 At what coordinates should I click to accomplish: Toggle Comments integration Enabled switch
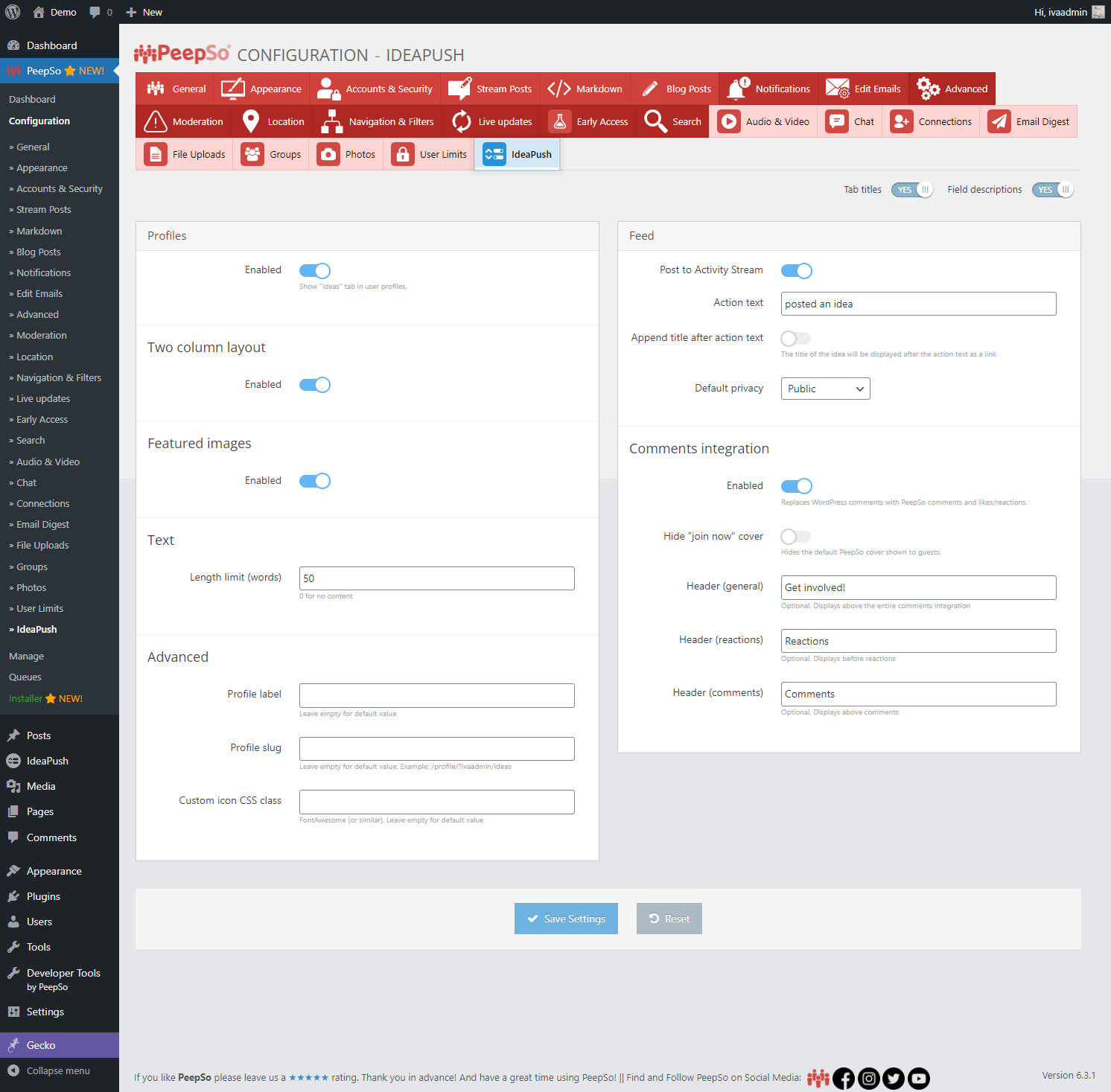796,486
